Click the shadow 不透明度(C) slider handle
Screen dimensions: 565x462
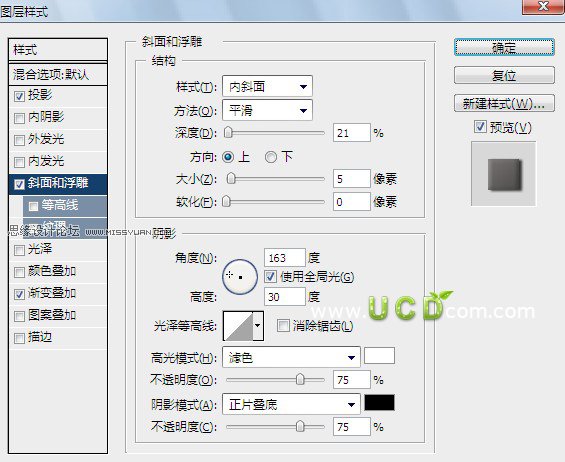coord(300,427)
